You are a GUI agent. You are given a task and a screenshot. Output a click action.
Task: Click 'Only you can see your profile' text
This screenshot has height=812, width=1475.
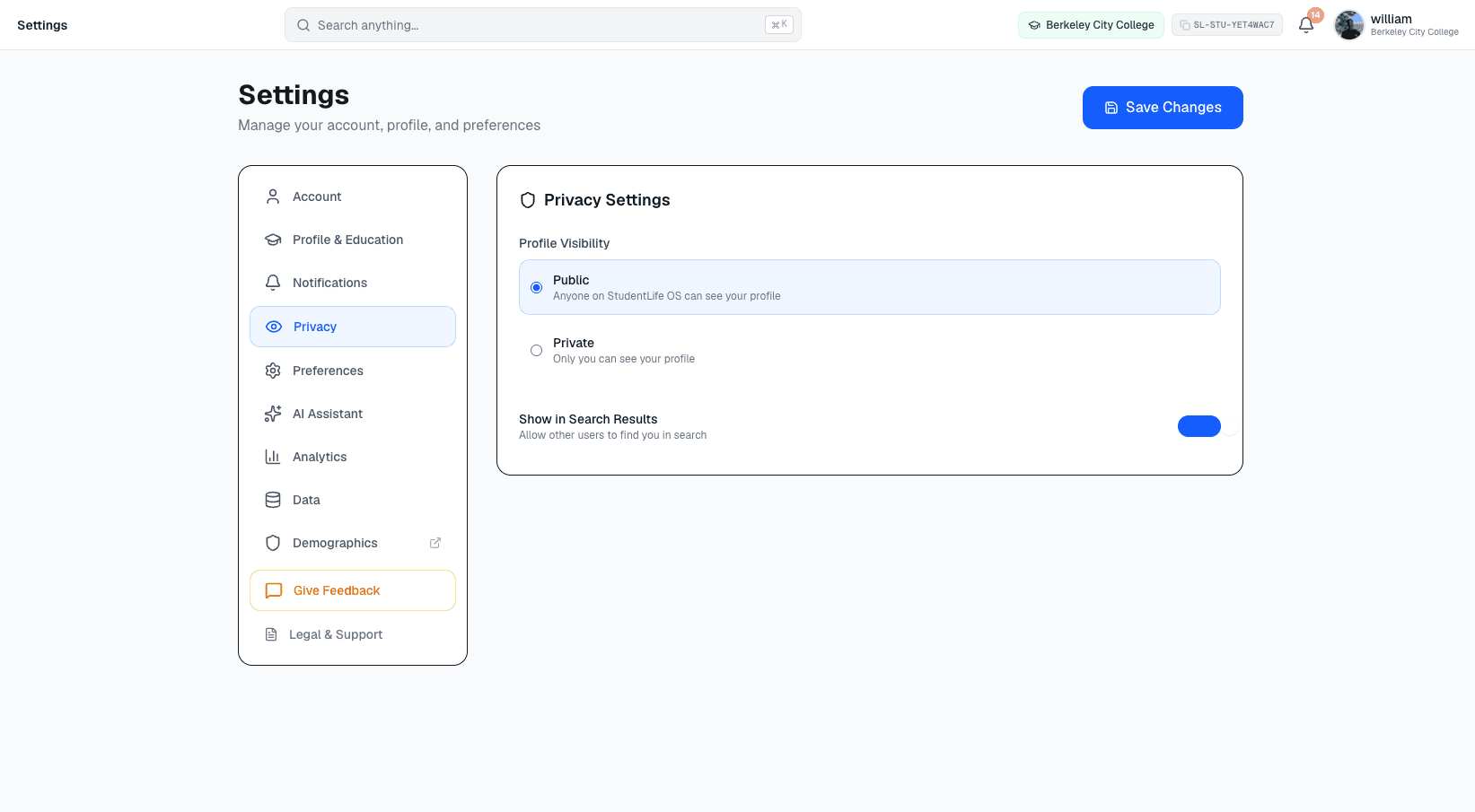pyautogui.click(x=624, y=359)
